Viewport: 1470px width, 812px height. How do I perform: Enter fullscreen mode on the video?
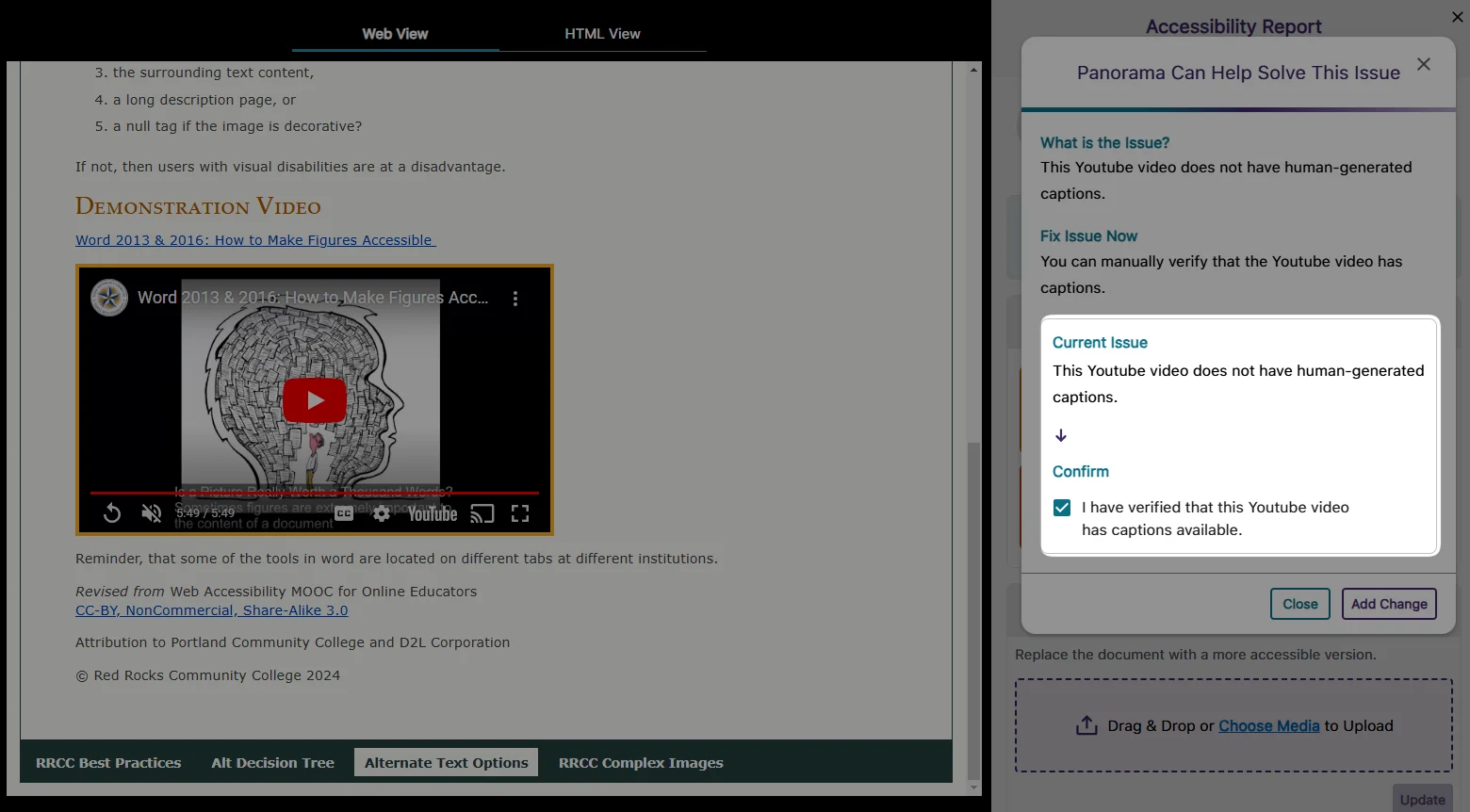pyautogui.click(x=520, y=513)
